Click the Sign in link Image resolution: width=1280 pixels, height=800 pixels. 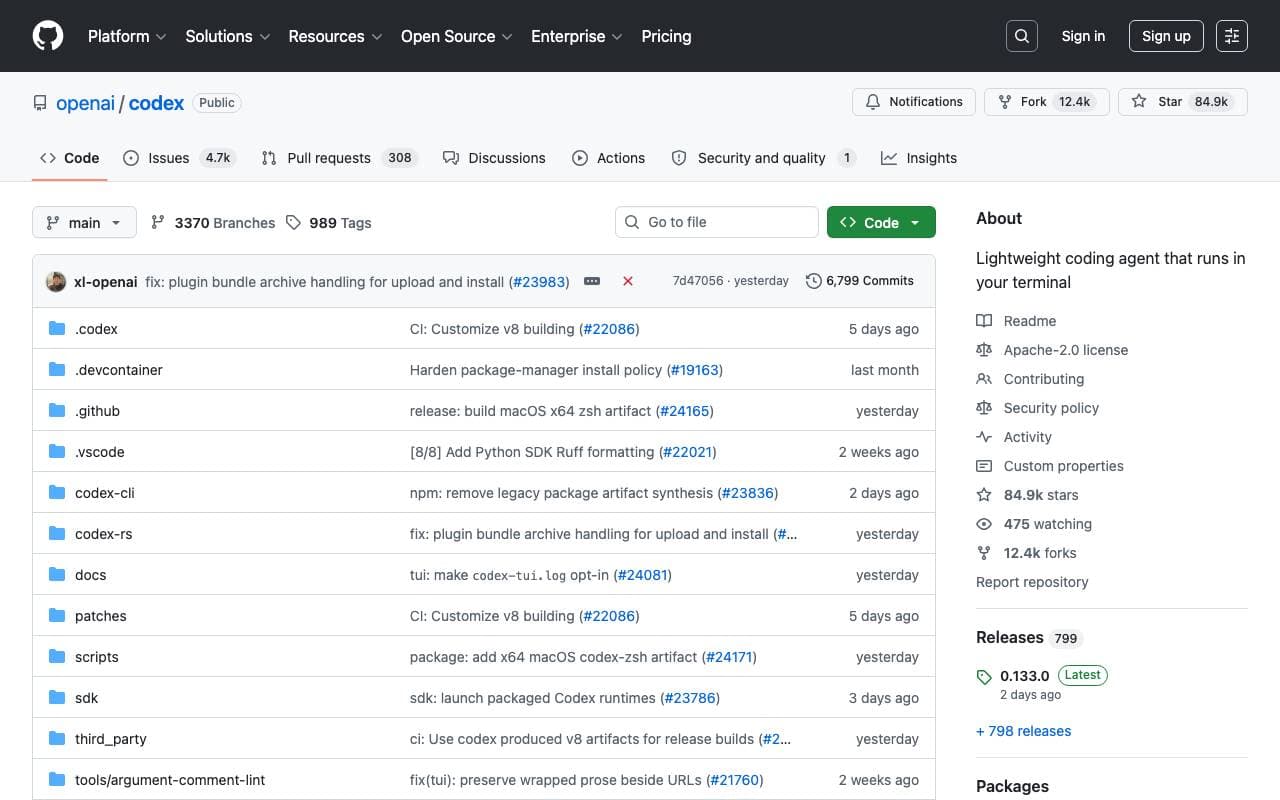coord(1083,36)
